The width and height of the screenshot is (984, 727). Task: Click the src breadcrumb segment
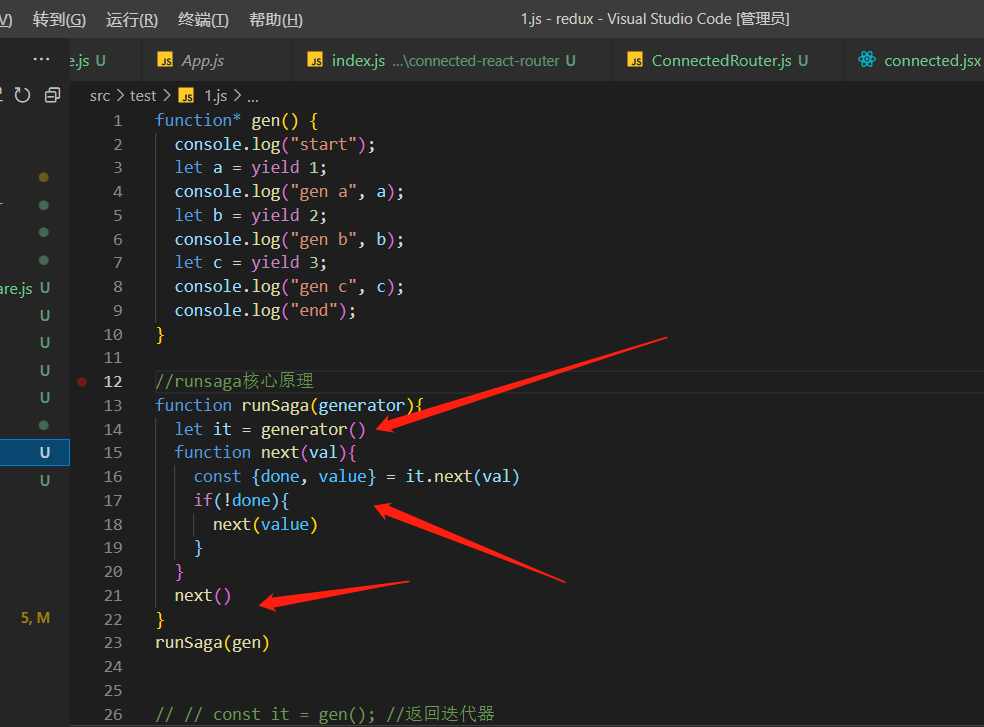(x=100, y=96)
